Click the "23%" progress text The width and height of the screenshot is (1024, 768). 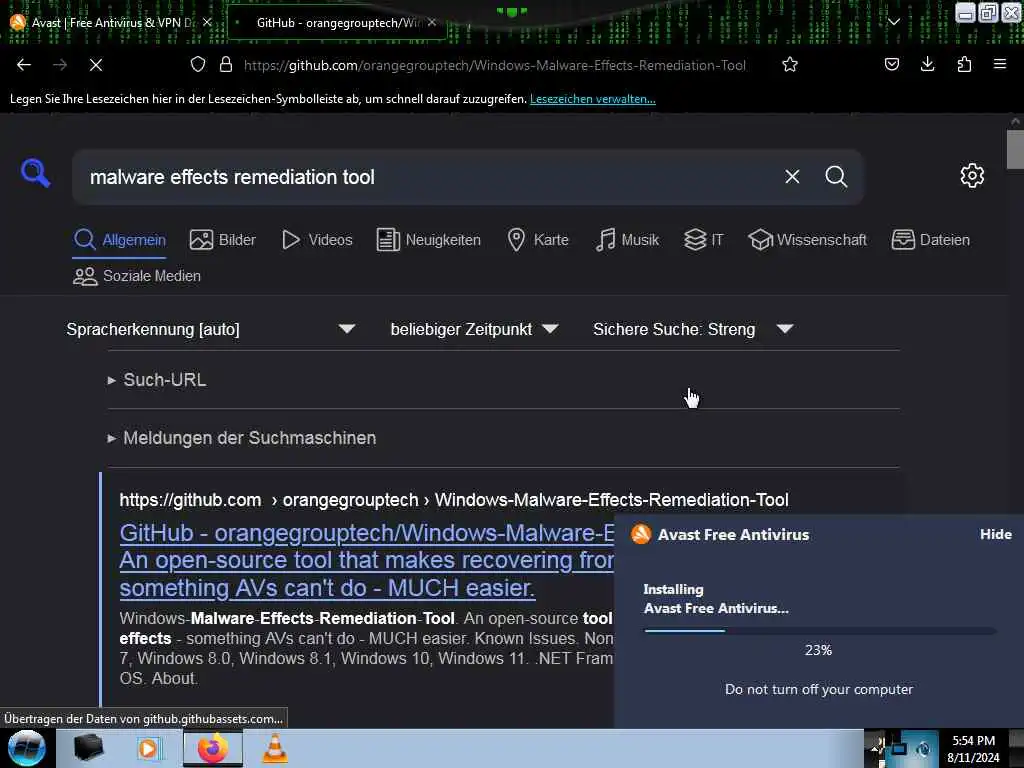tap(818, 650)
